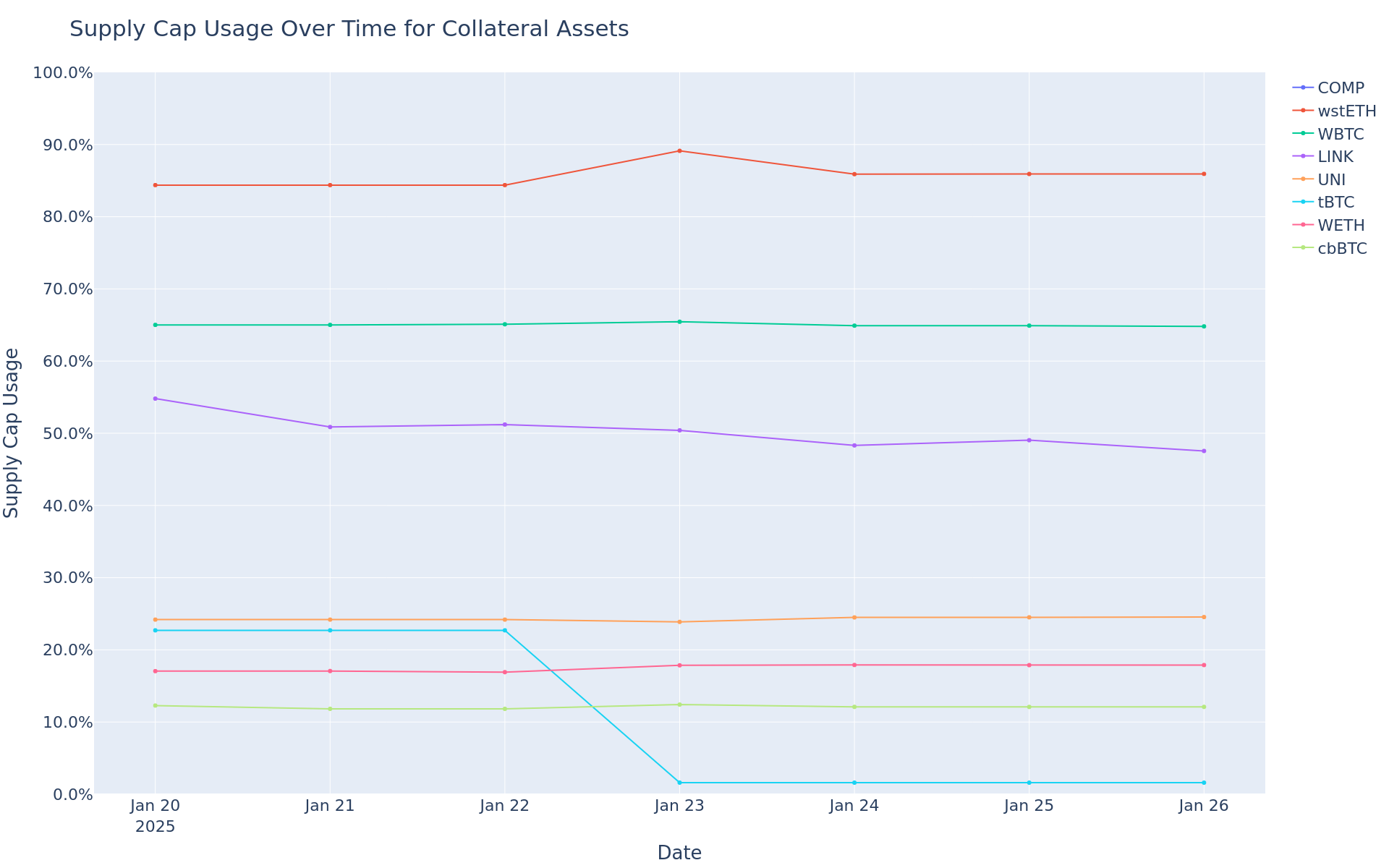The width and height of the screenshot is (1389, 868).
Task: Hide the LINK line from legend
Action: tap(1335, 157)
